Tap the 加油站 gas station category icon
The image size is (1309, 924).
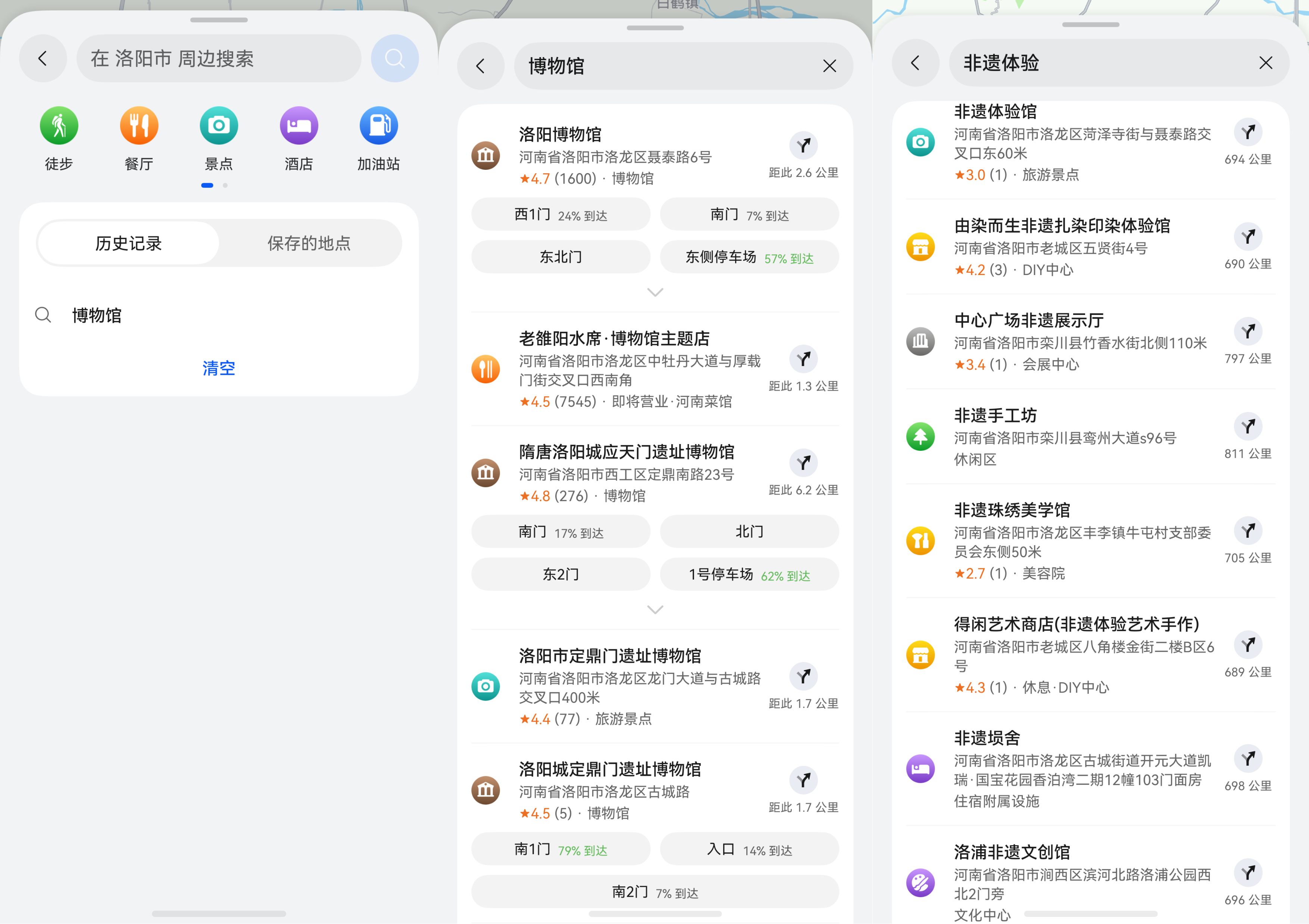(379, 125)
